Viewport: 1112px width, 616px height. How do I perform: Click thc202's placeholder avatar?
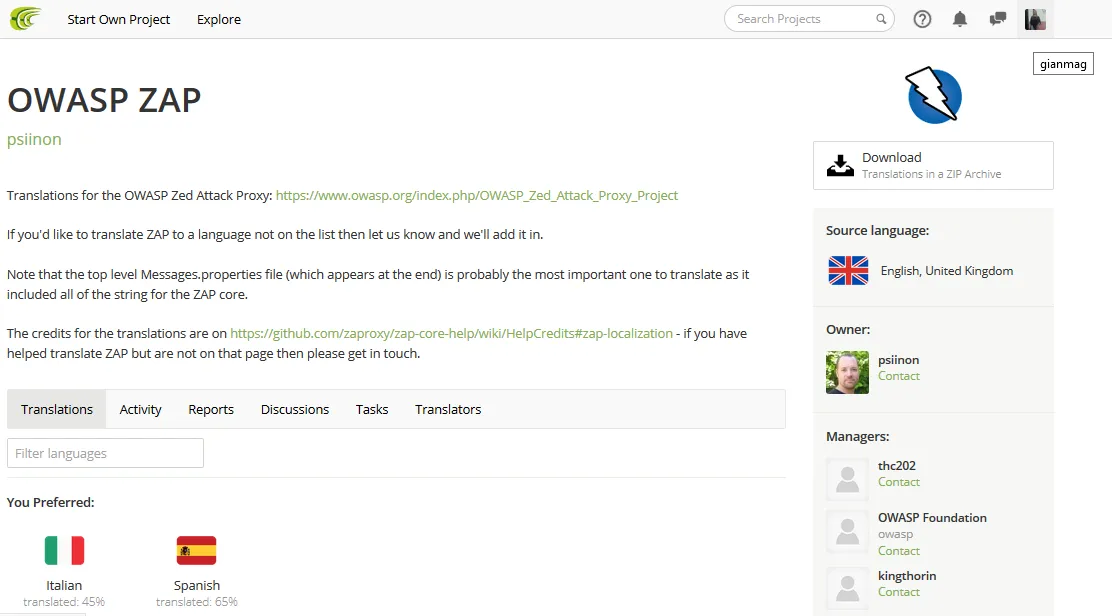pos(847,478)
